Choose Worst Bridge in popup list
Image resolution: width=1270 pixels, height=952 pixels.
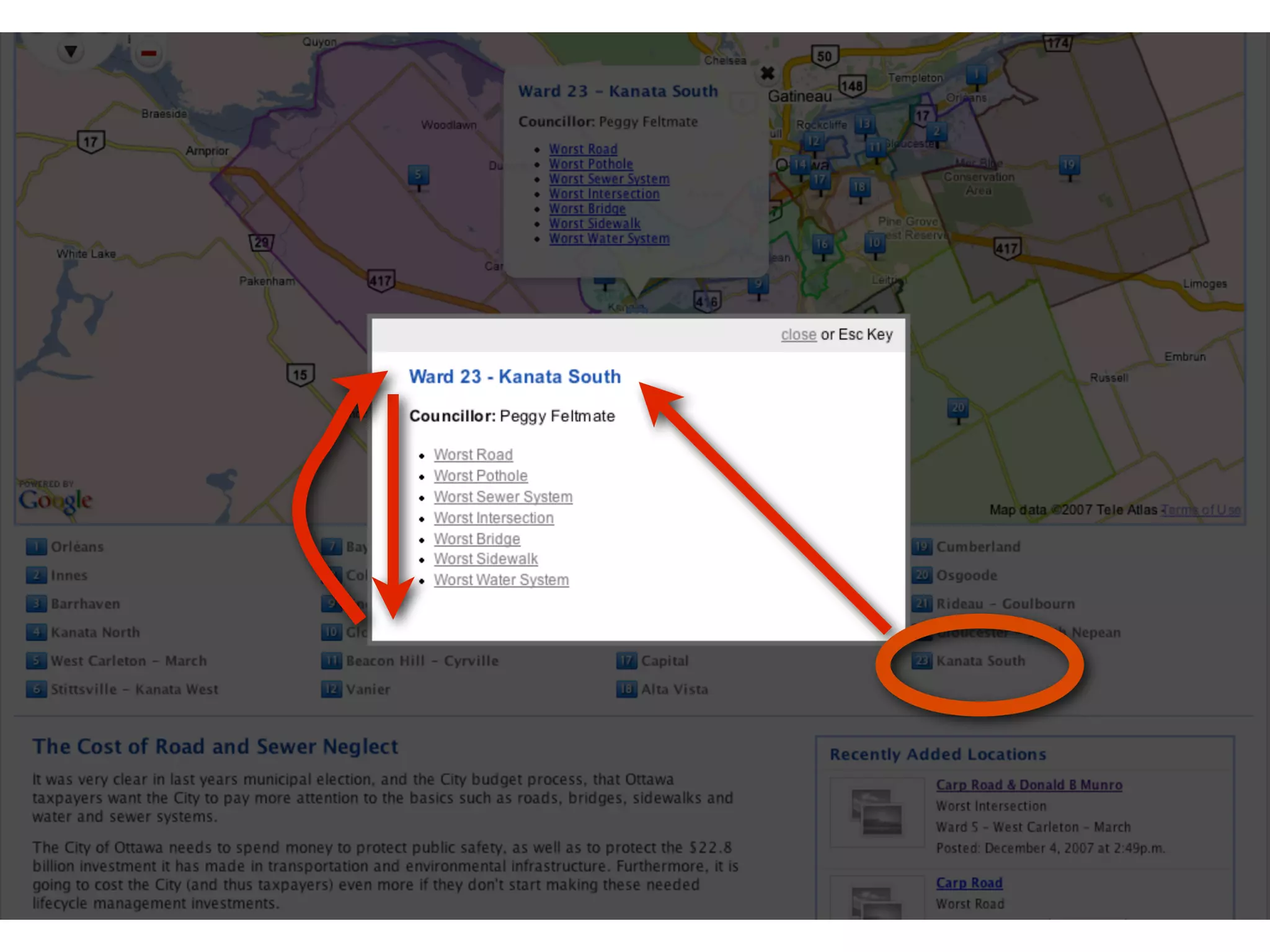click(477, 539)
